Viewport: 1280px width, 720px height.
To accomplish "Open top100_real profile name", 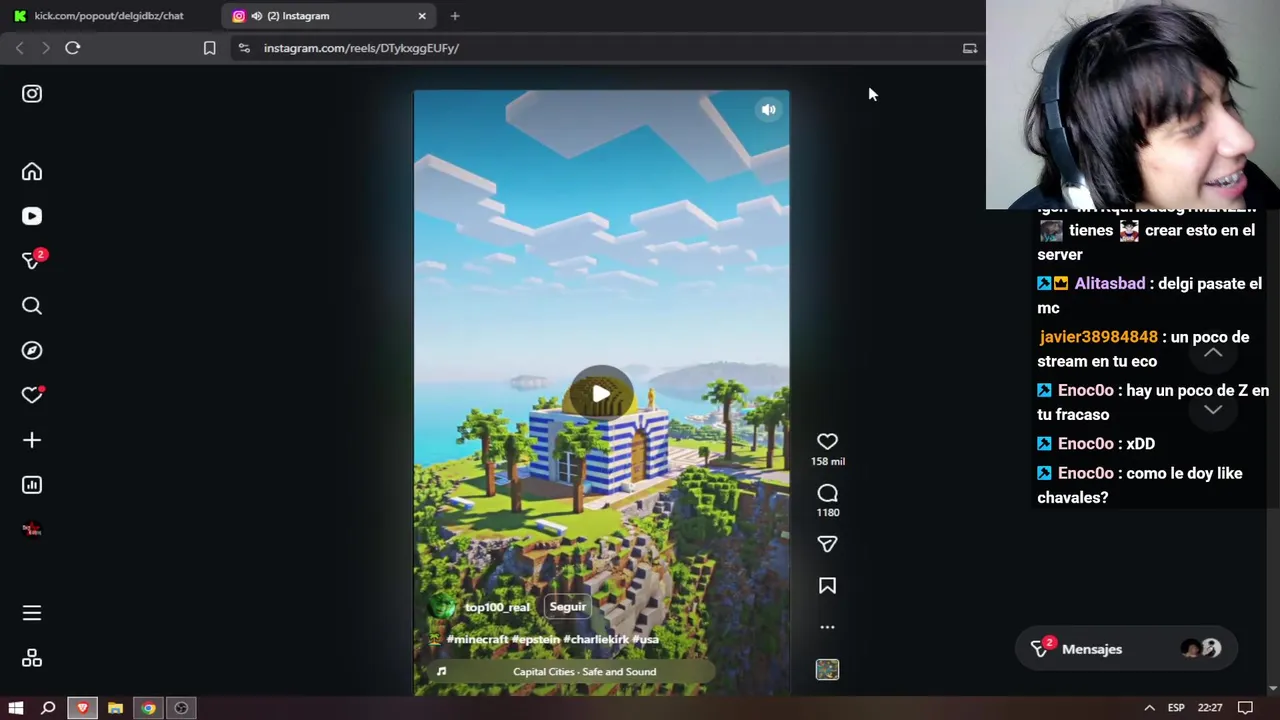I will [497, 607].
